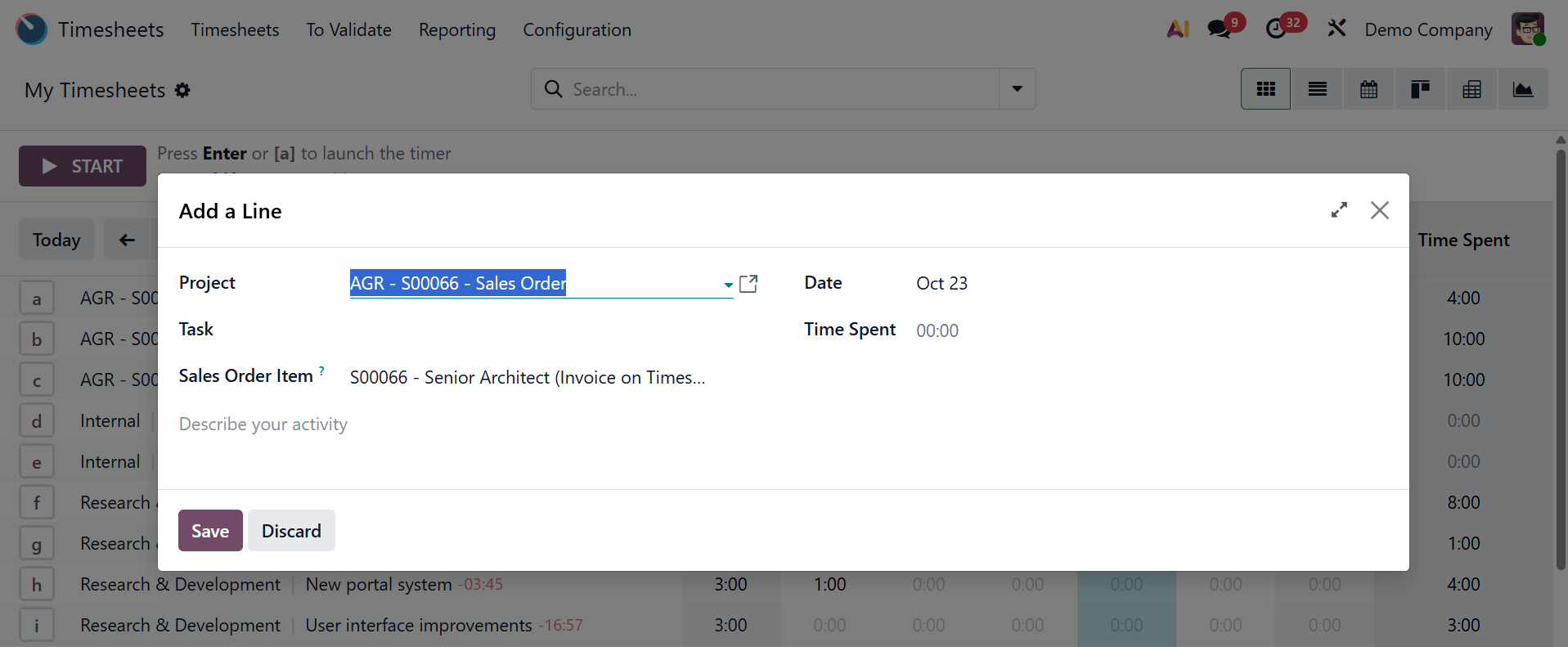Screen dimensions: 1568x647
Task: Open the debug tools wrench icon
Action: coord(1337,29)
